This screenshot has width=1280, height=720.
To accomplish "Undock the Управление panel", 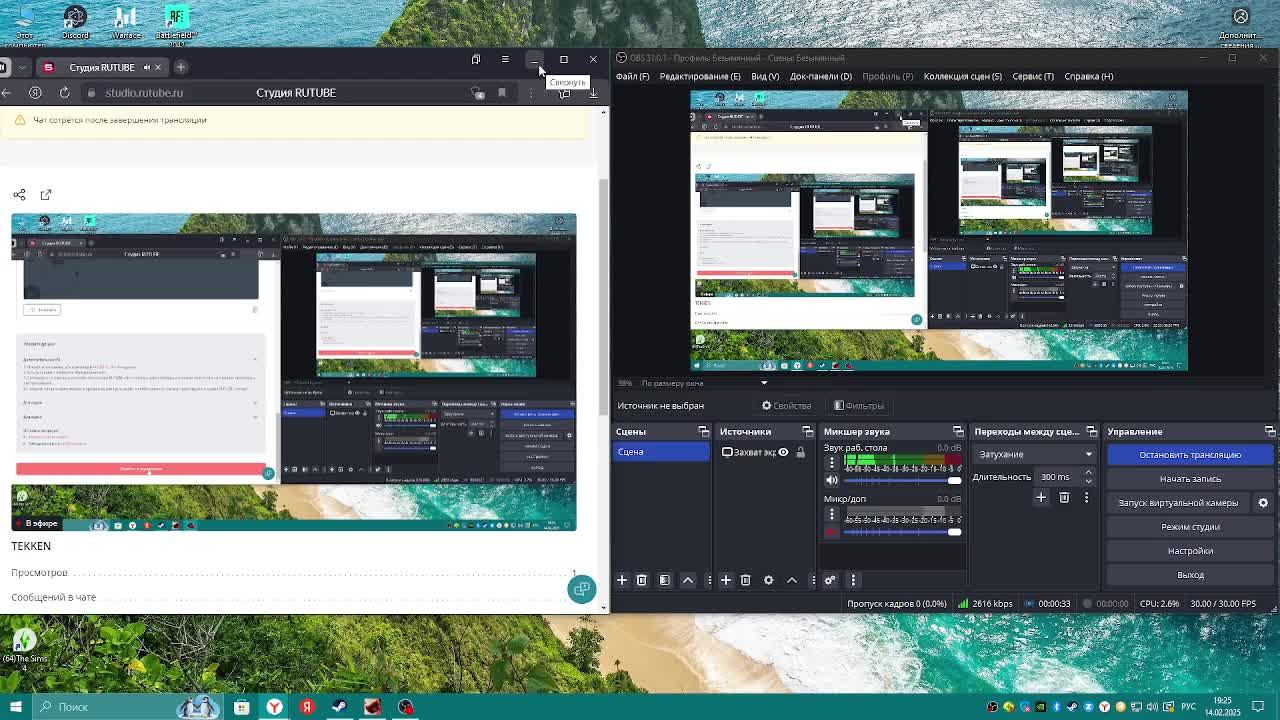I will pyautogui.click(x=1269, y=432).
